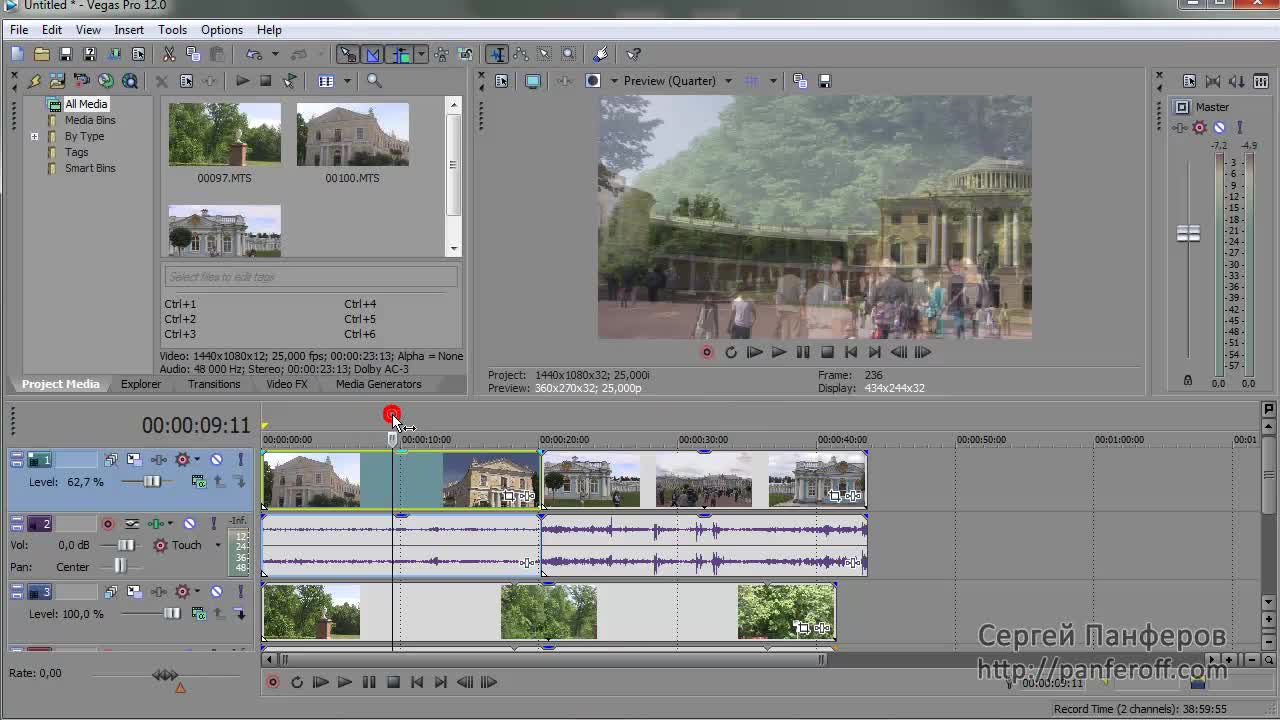1280x720 pixels.
Task: Select the Smart Bins folder
Action: click(90, 168)
